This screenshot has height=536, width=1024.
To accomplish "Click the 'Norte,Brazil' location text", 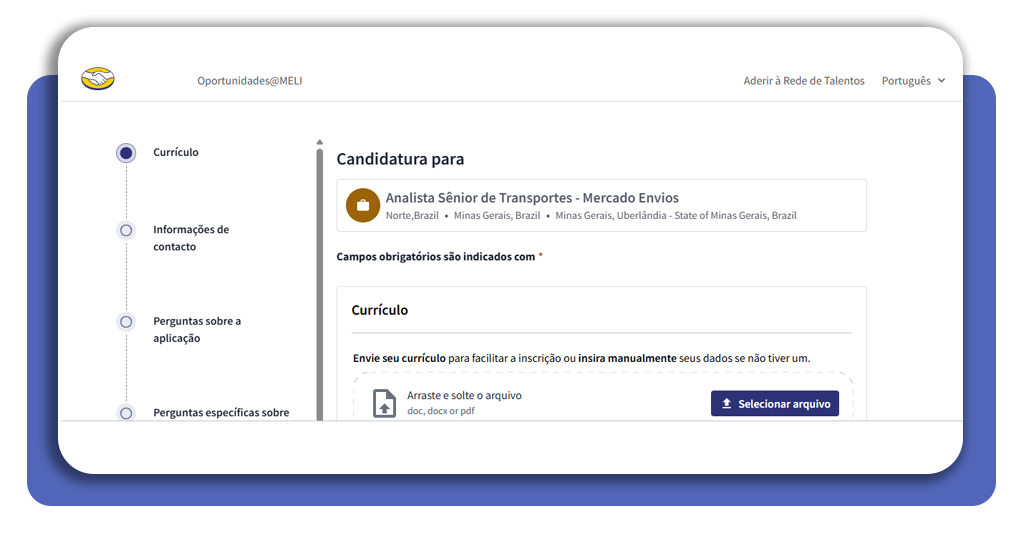I will [412, 215].
